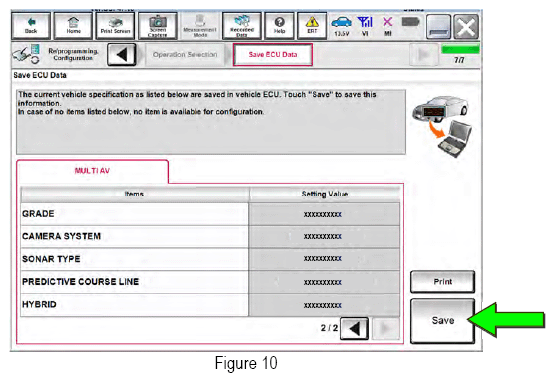Click the VI signal status icon
Screen dimensions: 555x382
coord(365,26)
